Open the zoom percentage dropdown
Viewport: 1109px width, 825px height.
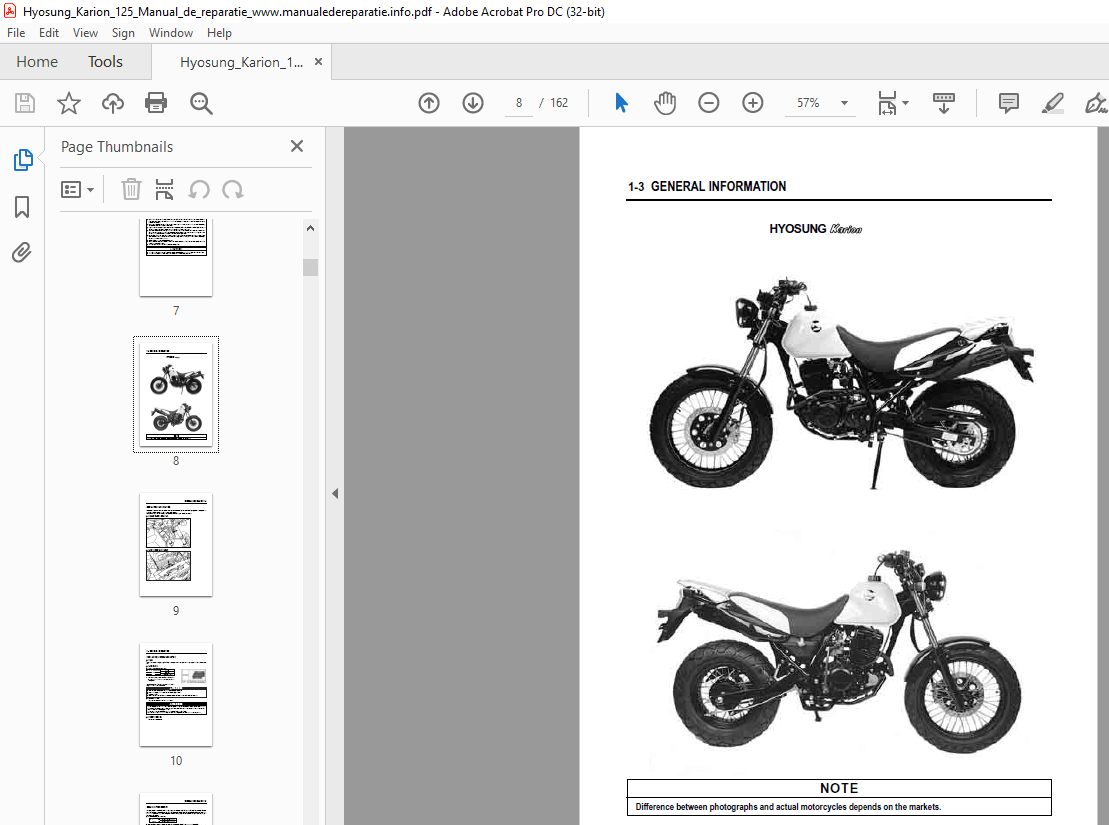843,103
